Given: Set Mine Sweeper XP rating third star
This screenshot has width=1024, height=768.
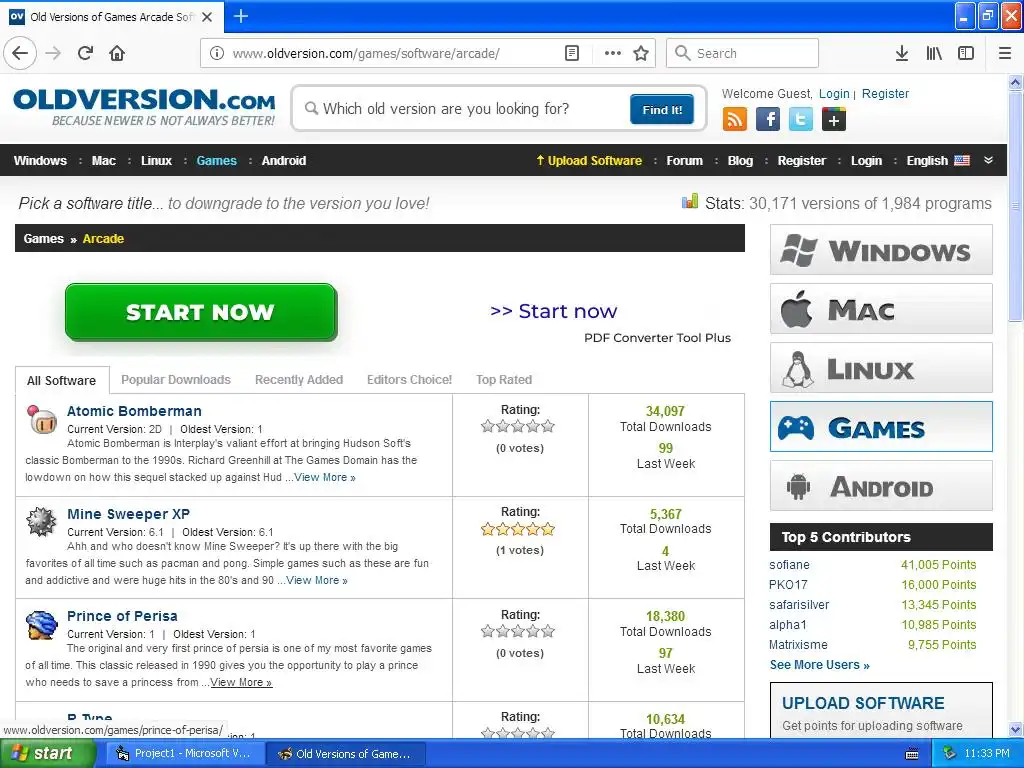Looking at the screenshot, I should pos(518,529).
